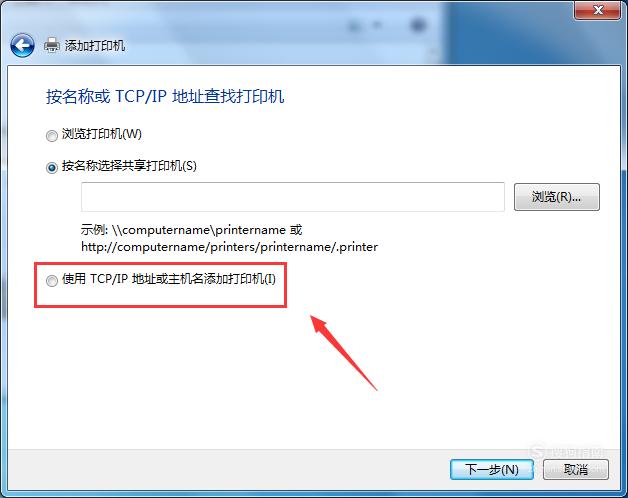Viewport: 628px width, 498px height.
Task: Click the 使用 TCP/IP 地址或主机名添加打印机(I) label
Action: tap(169, 279)
